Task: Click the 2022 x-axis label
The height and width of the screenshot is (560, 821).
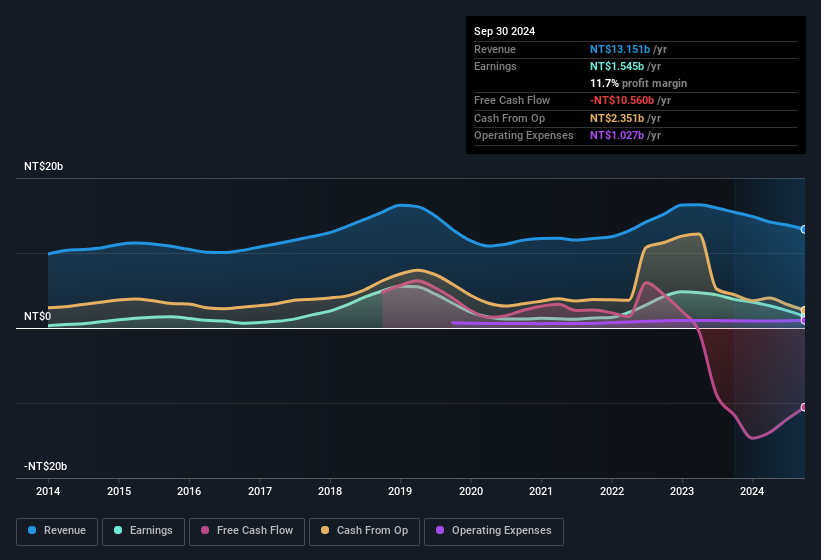Action: coord(612,491)
